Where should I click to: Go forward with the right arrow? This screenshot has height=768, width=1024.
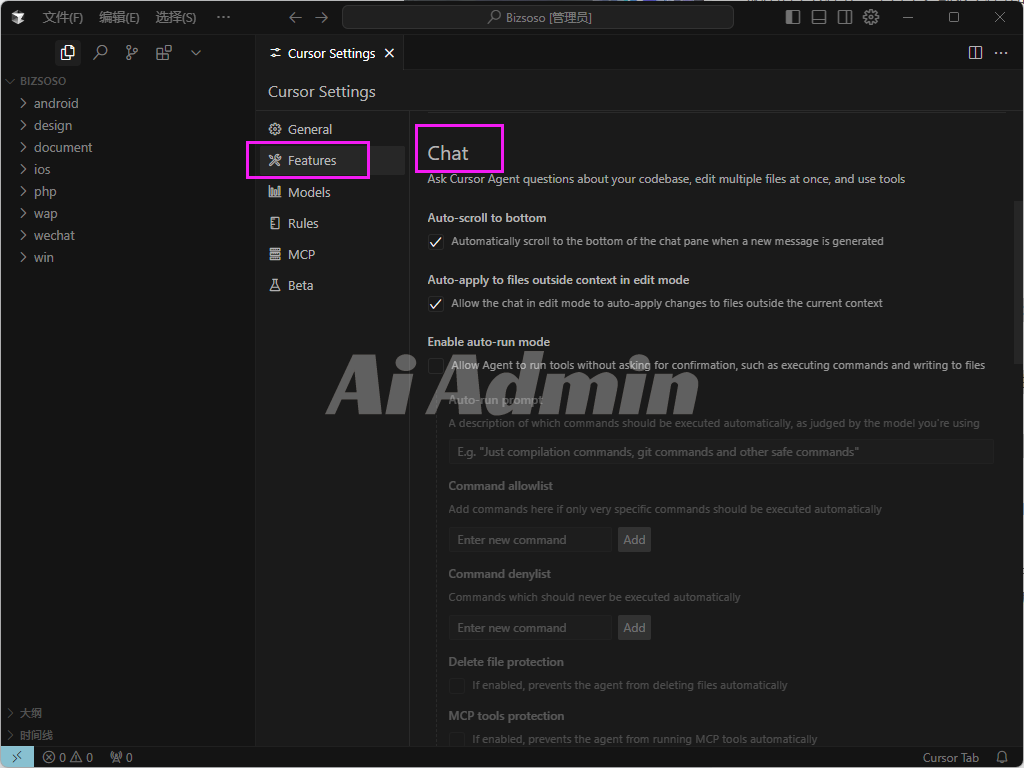(321, 18)
